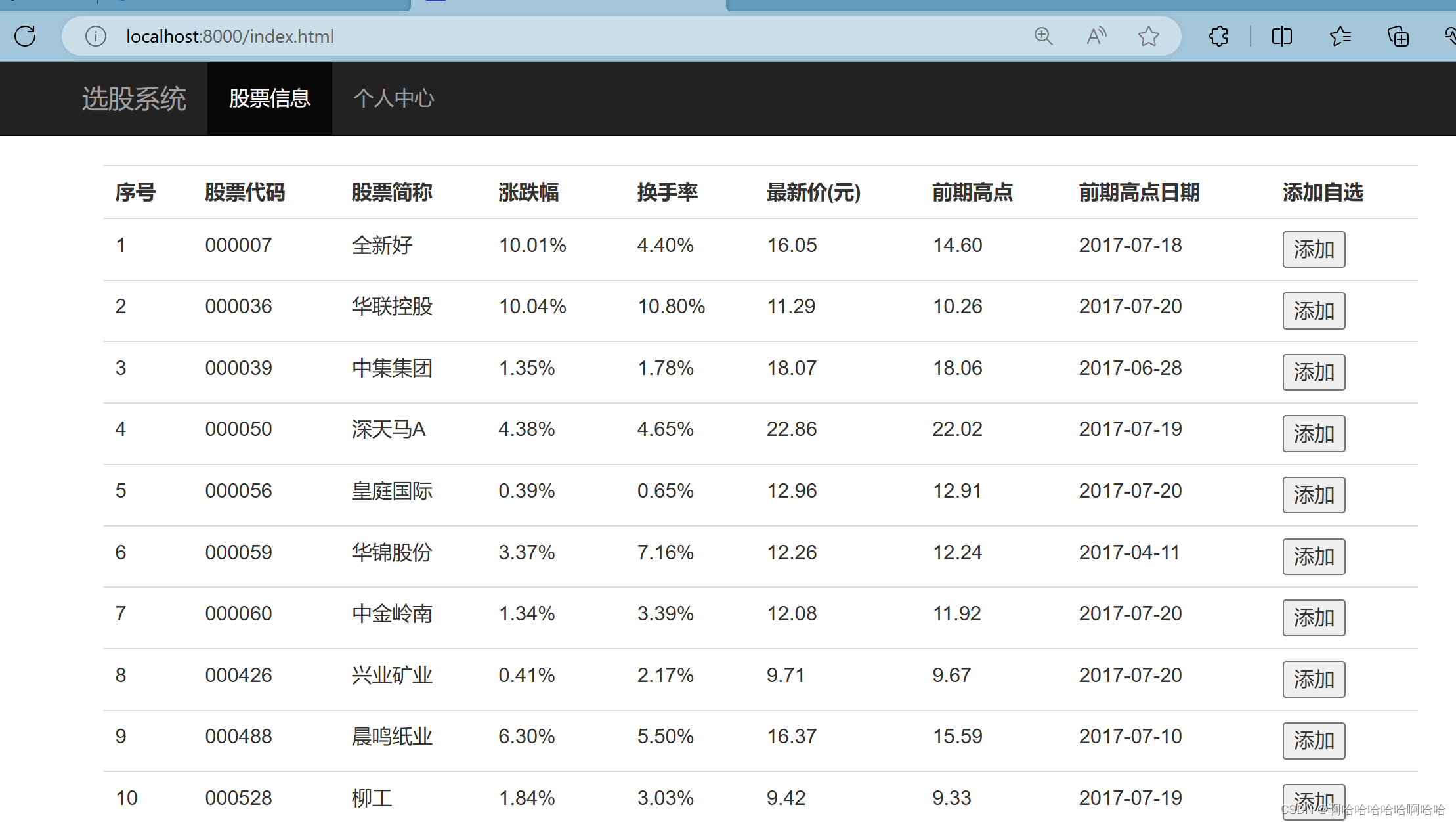Open the Collections icon
Viewport: 1456px width, 822px height.
[1398, 36]
